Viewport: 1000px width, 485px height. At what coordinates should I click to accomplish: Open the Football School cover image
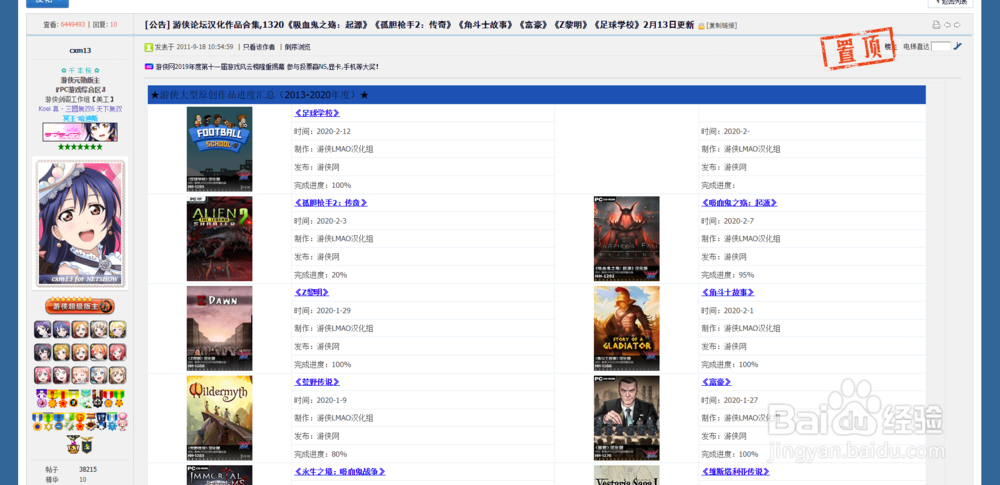pos(219,149)
